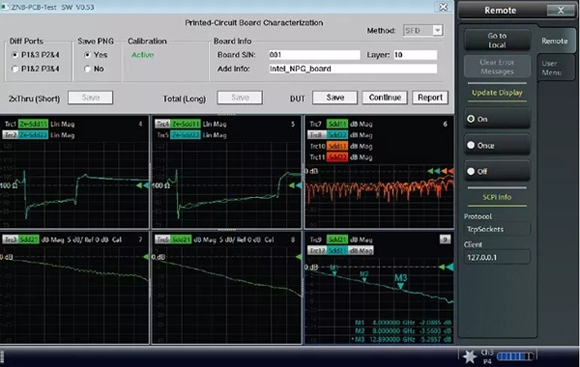Switch to the User Menu tab
This screenshot has height=367, width=580.
point(552,68)
